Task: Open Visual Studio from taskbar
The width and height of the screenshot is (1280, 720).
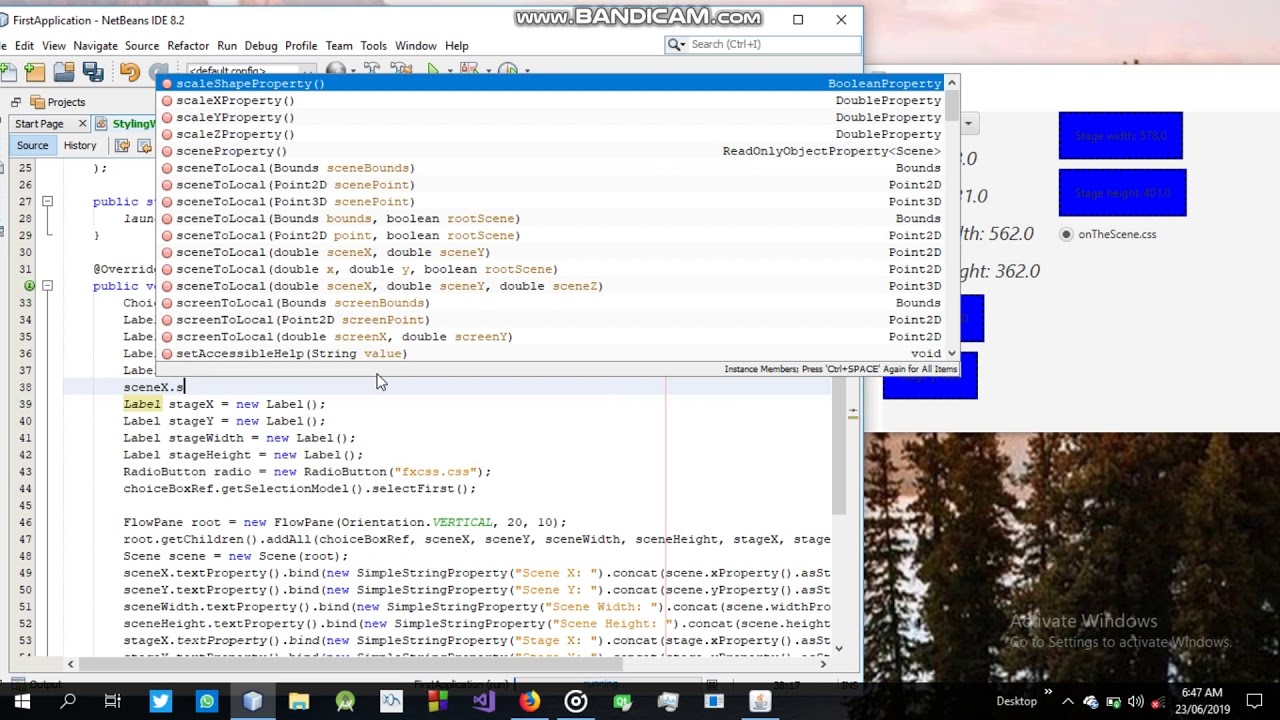Action: point(483,701)
